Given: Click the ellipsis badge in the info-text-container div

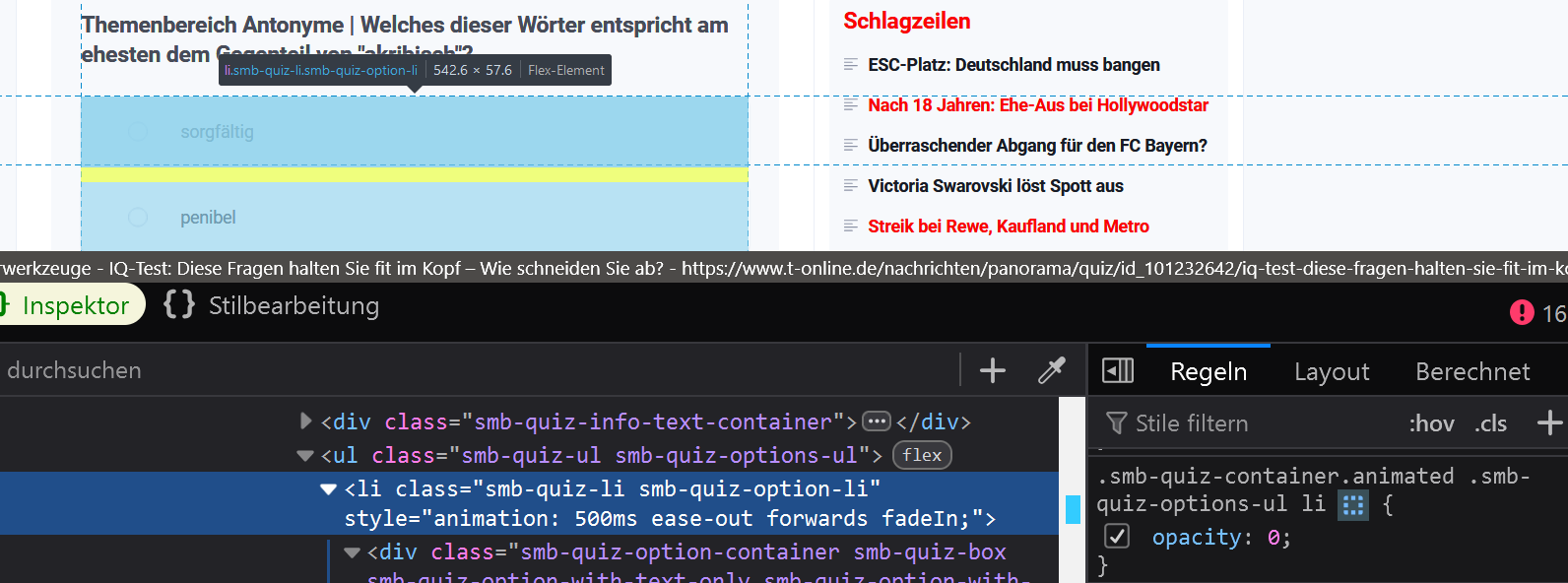Looking at the screenshot, I should [x=877, y=421].
